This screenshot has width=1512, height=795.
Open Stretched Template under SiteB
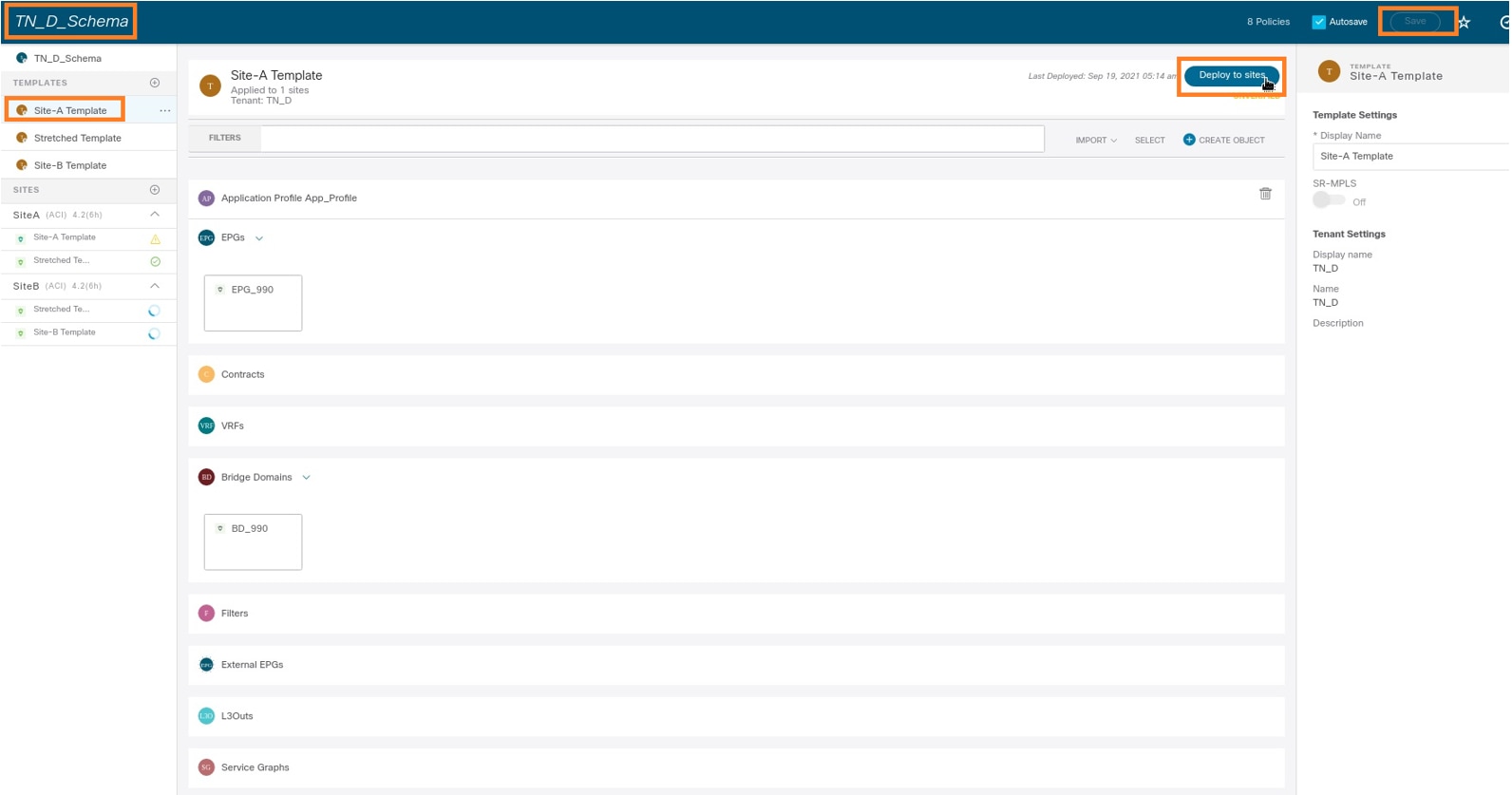point(62,310)
